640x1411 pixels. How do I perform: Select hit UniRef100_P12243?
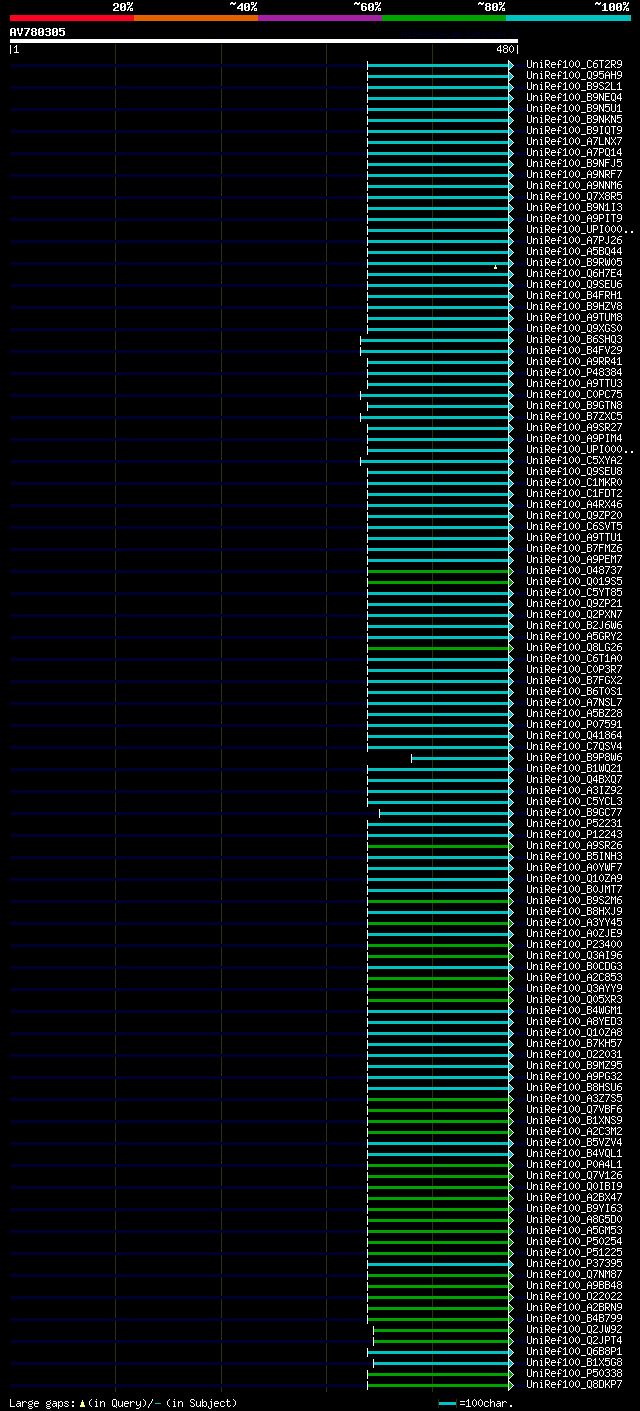point(574,834)
